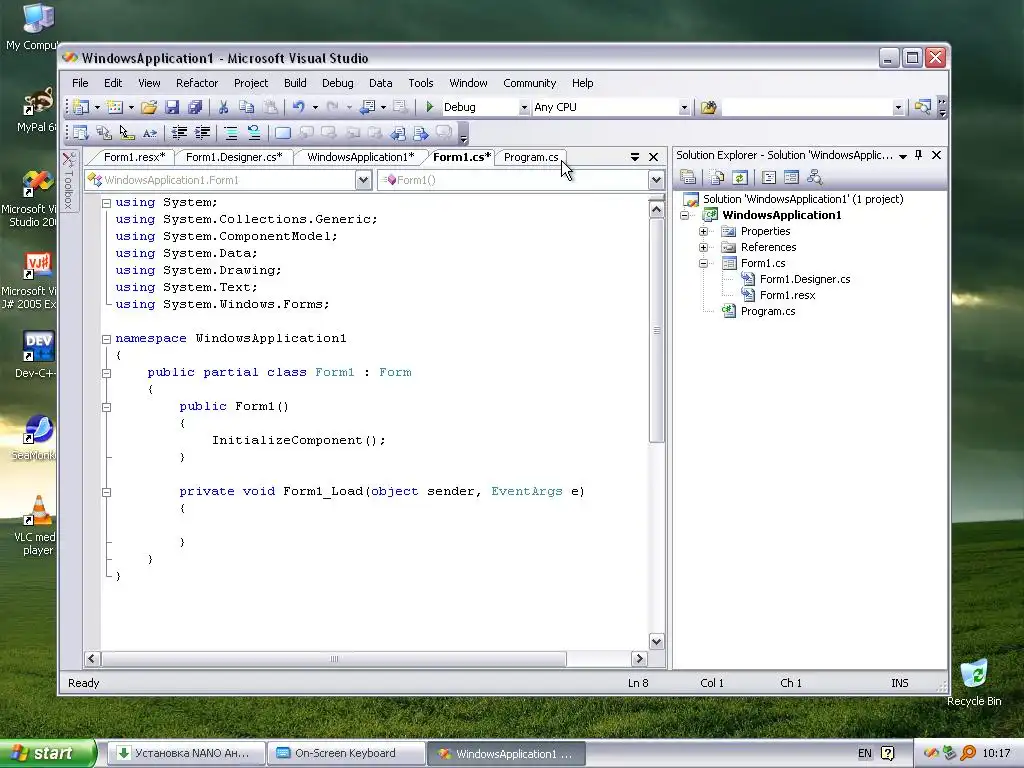Toggle auto-hide pin on Solution Explorer
This screenshot has width=1024, height=768.
(x=919, y=155)
